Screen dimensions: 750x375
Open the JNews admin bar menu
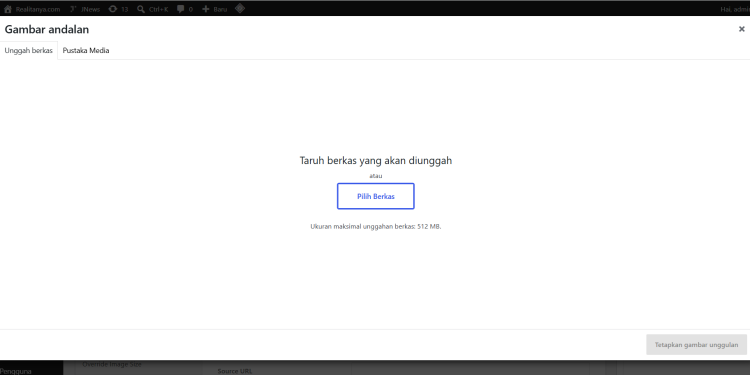pos(85,9)
